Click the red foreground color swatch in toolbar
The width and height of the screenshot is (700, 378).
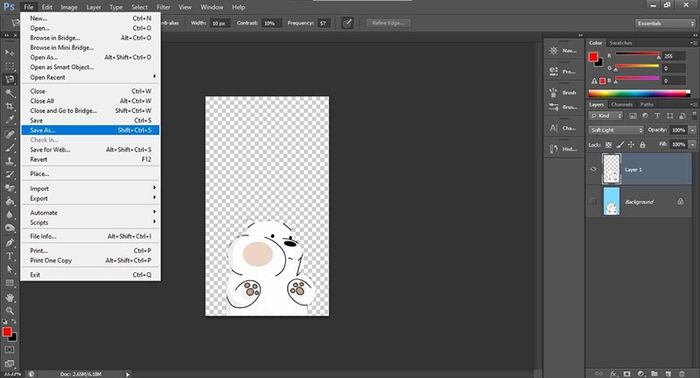click(x=7, y=332)
